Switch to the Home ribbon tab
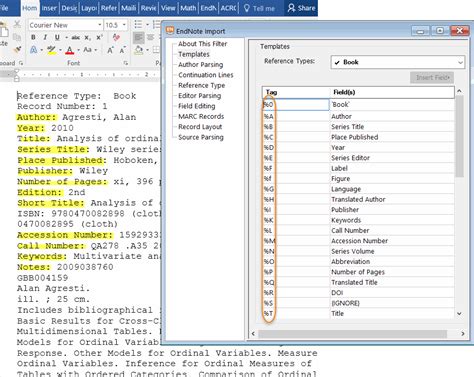 pyautogui.click(x=30, y=8)
